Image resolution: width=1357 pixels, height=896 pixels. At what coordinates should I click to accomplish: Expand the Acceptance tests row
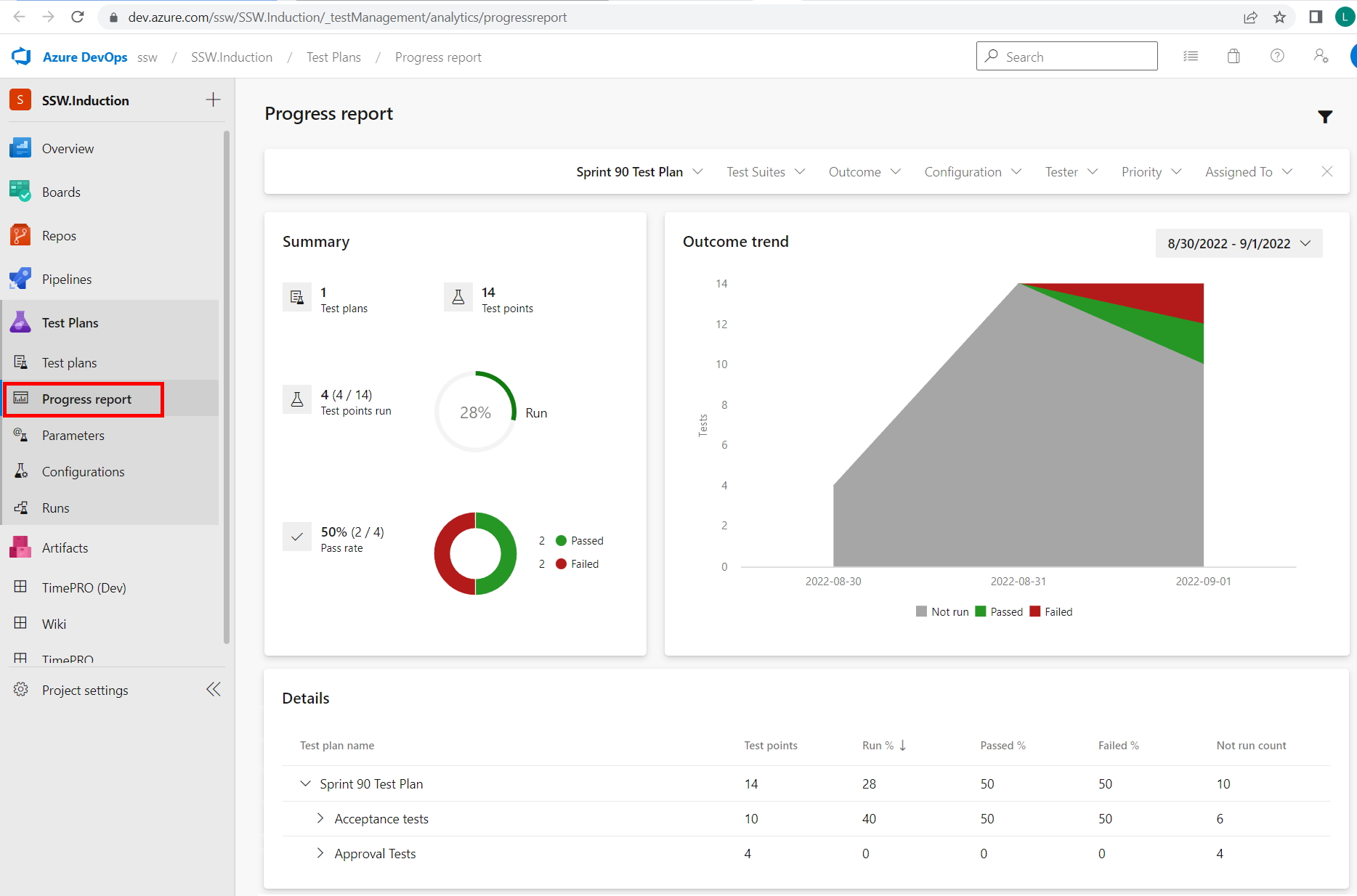click(320, 818)
